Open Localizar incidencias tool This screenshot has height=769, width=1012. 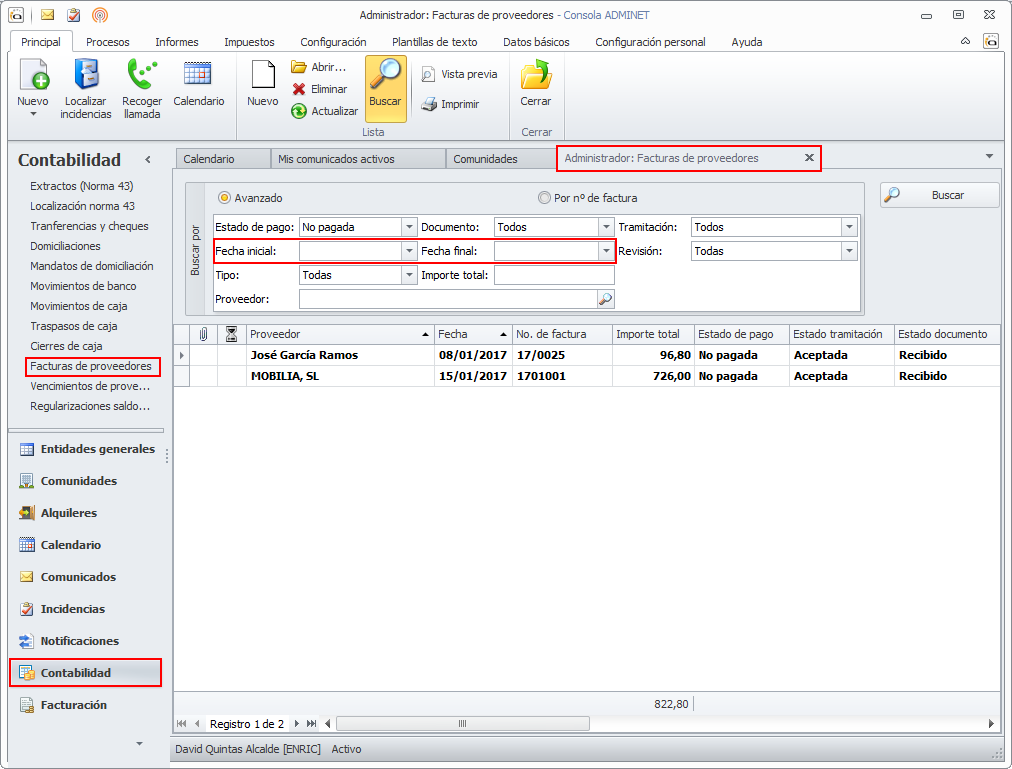pos(86,88)
